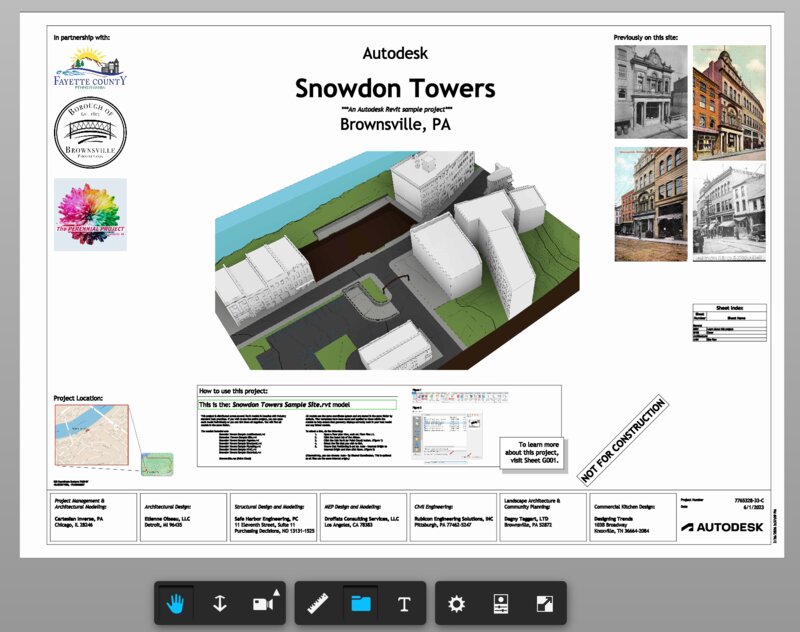Select the camera walkthrough tool
The width and height of the screenshot is (800, 632).
pyautogui.click(x=265, y=602)
